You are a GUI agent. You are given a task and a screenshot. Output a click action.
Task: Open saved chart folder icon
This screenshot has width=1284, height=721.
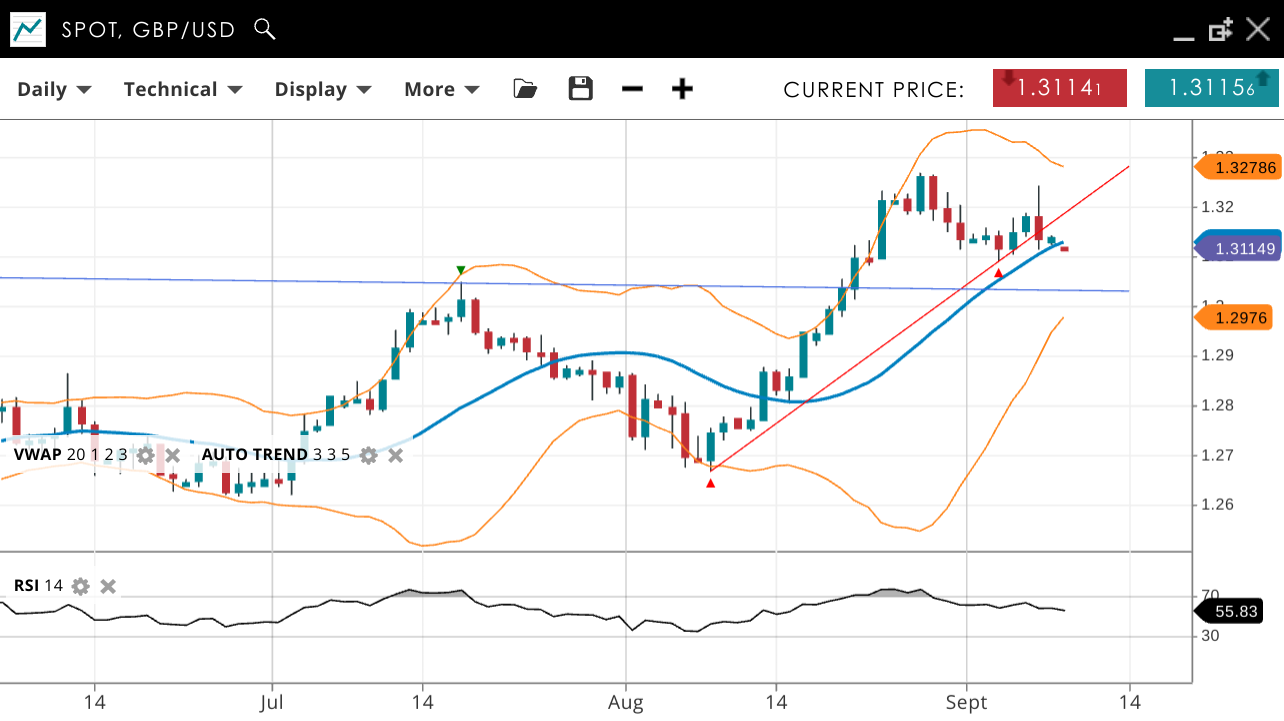(x=525, y=89)
